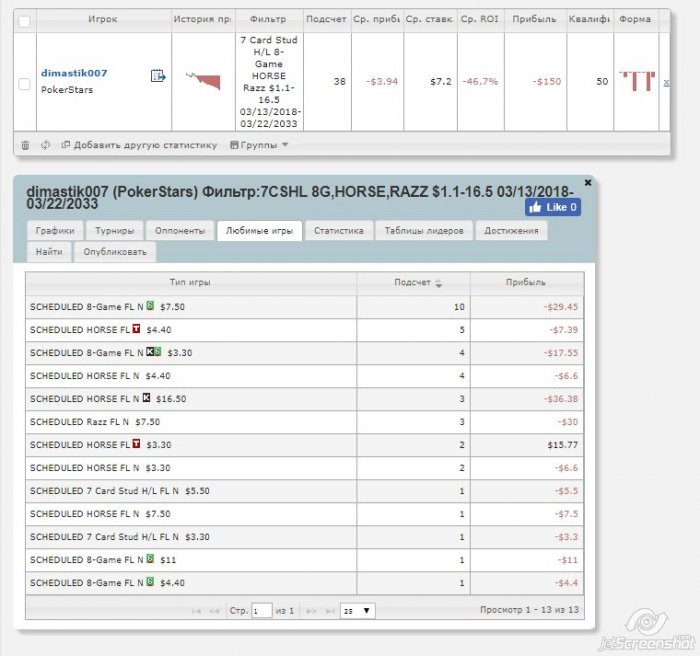
Task: Click the sort arrows on Подсчет column
Action: pos(438,283)
